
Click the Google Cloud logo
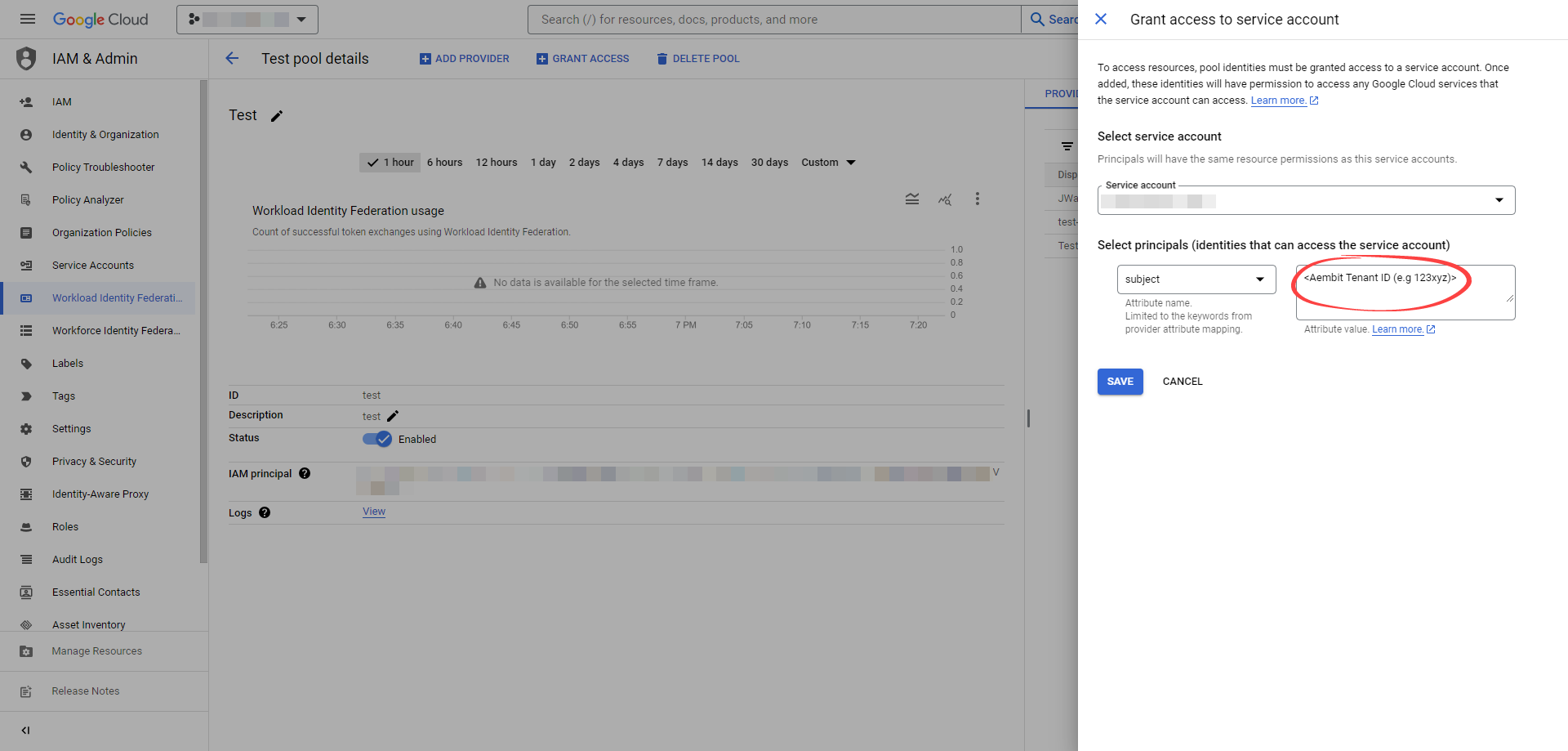click(x=100, y=19)
